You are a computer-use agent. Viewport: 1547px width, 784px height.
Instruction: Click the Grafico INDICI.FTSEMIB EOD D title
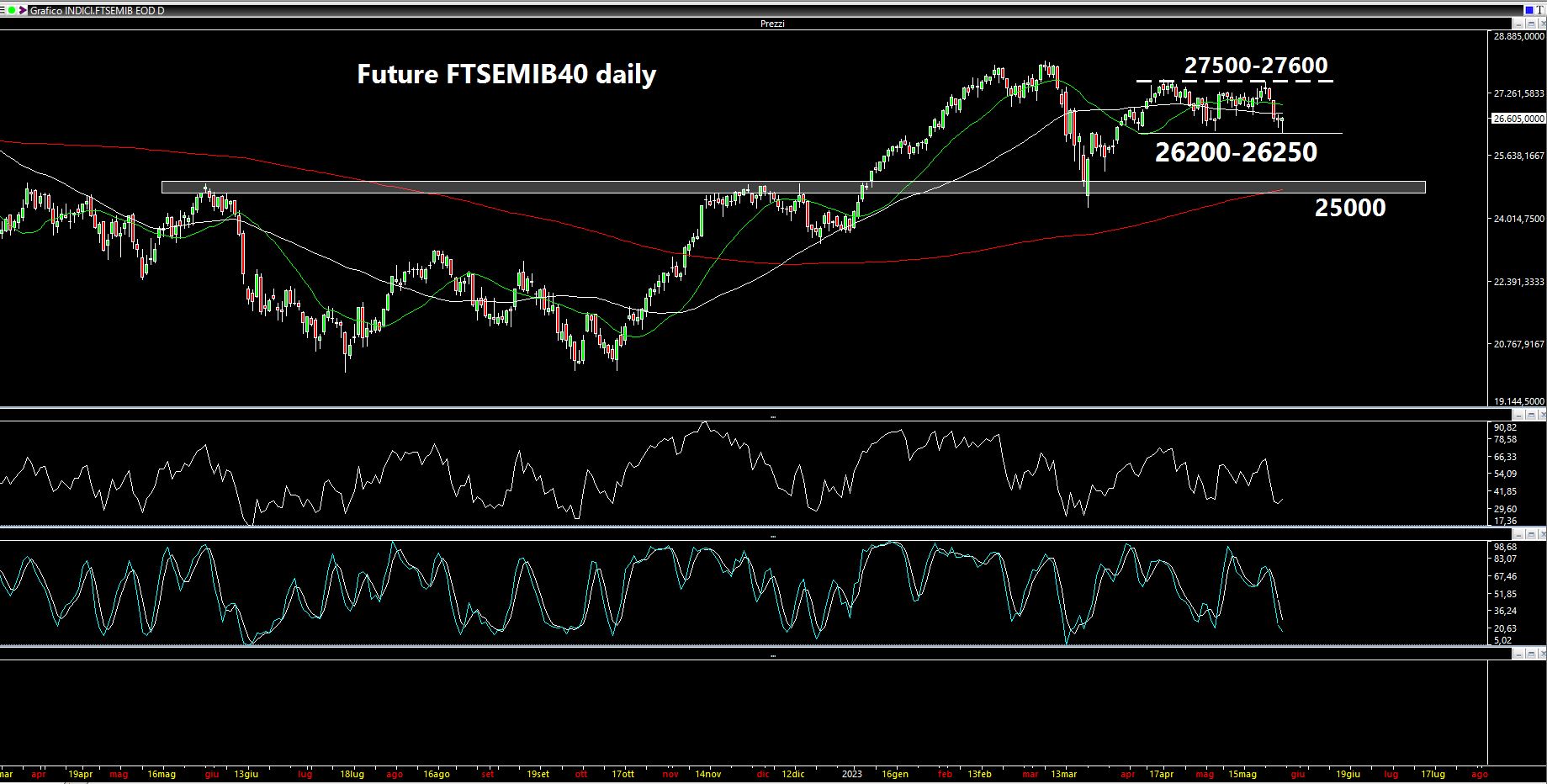(98, 11)
